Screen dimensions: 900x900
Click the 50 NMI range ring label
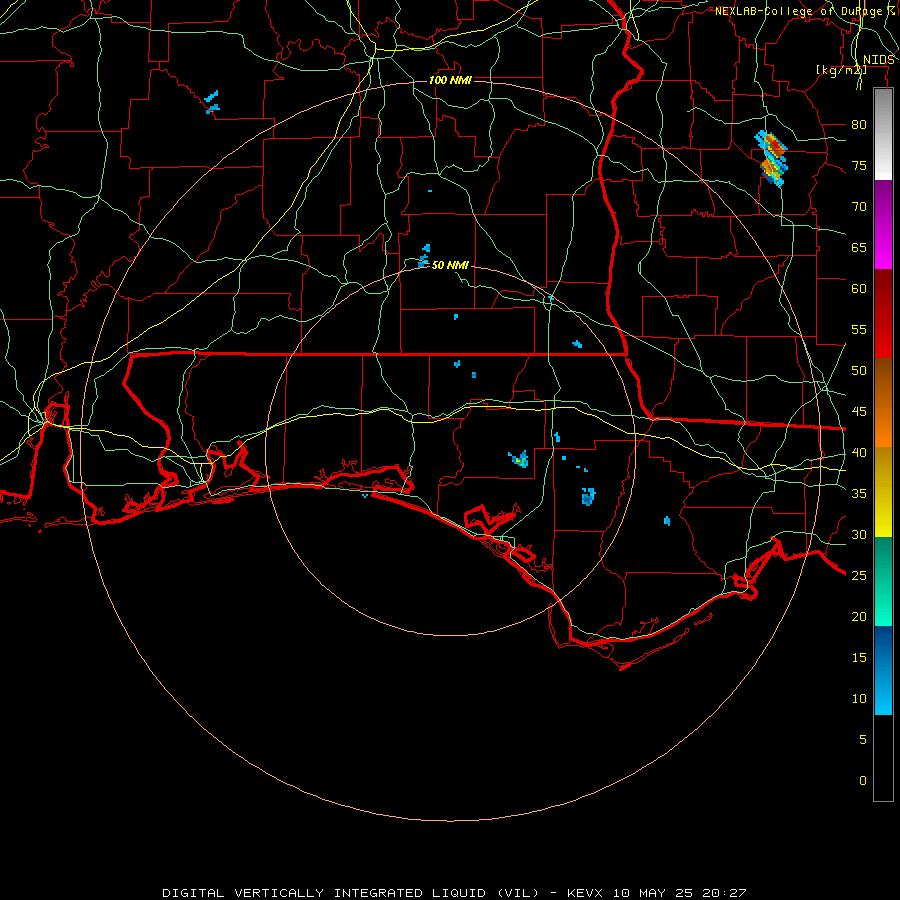(450, 265)
